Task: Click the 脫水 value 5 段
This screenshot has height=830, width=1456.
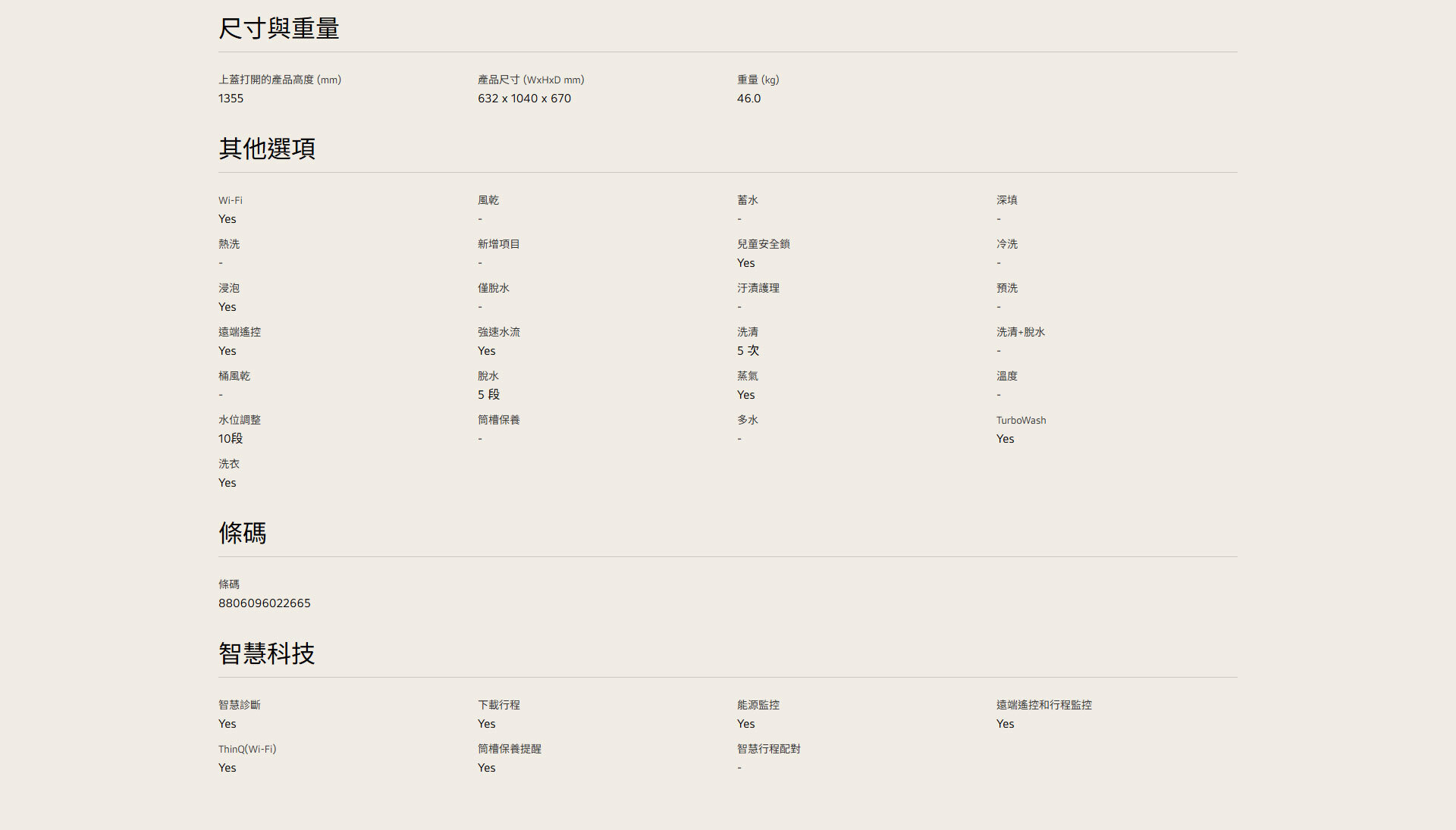Action: pos(488,395)
